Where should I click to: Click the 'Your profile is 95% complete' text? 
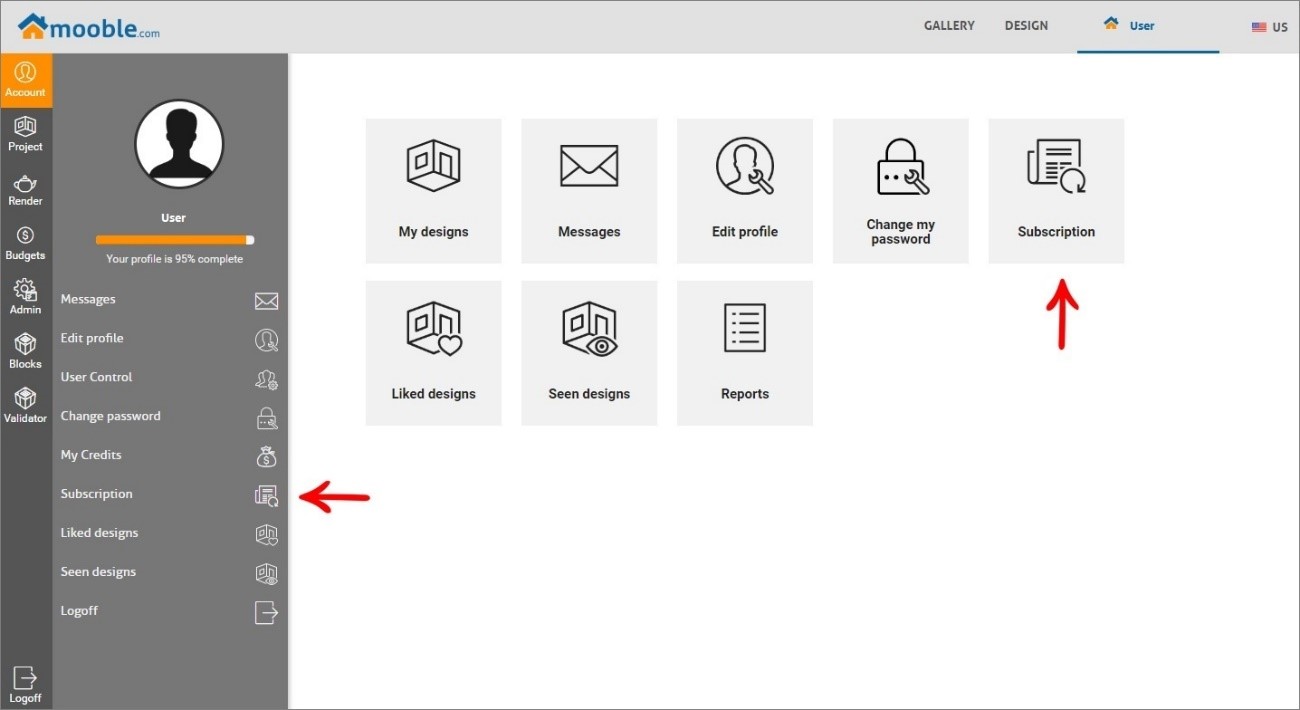tap(175, 259)
